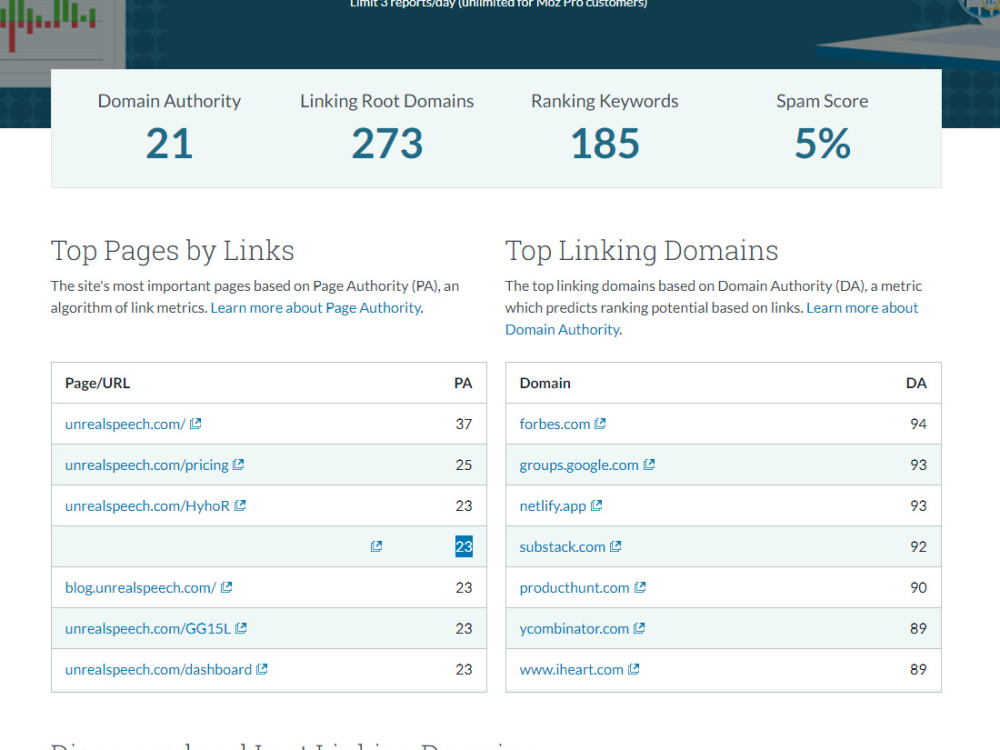This screenshot has height=750, width=1000.
Task: Visit the netlify.app domain link
Action: pos(553,506)
